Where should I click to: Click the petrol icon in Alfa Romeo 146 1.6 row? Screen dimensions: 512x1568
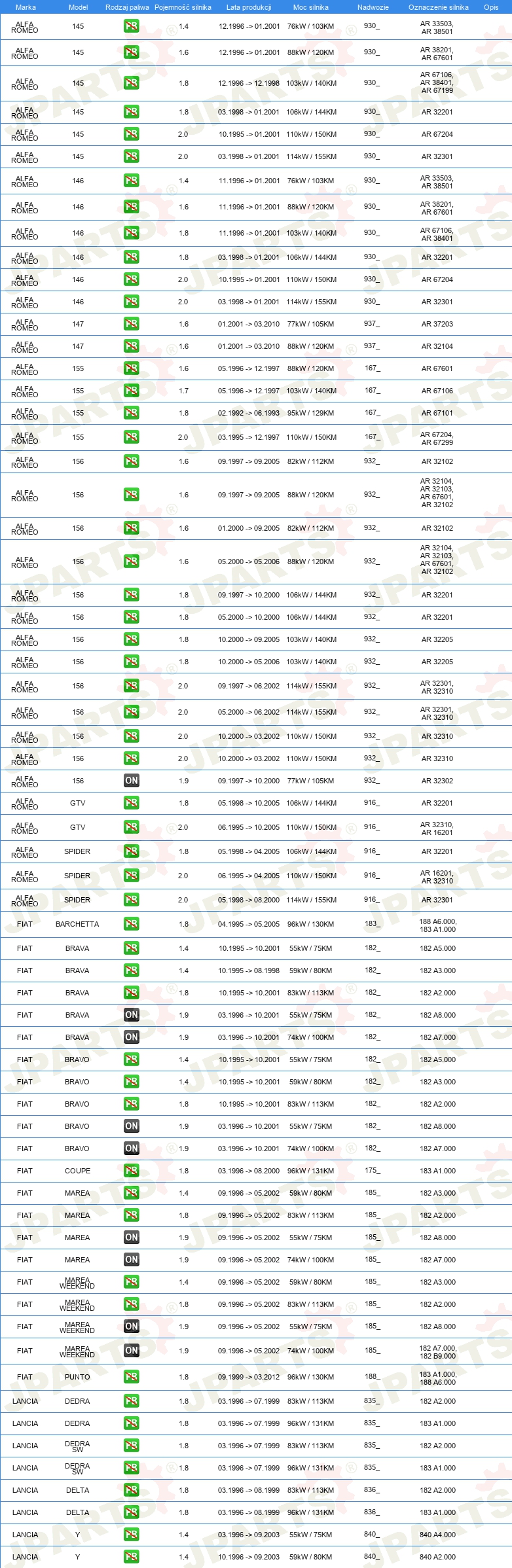131,207
